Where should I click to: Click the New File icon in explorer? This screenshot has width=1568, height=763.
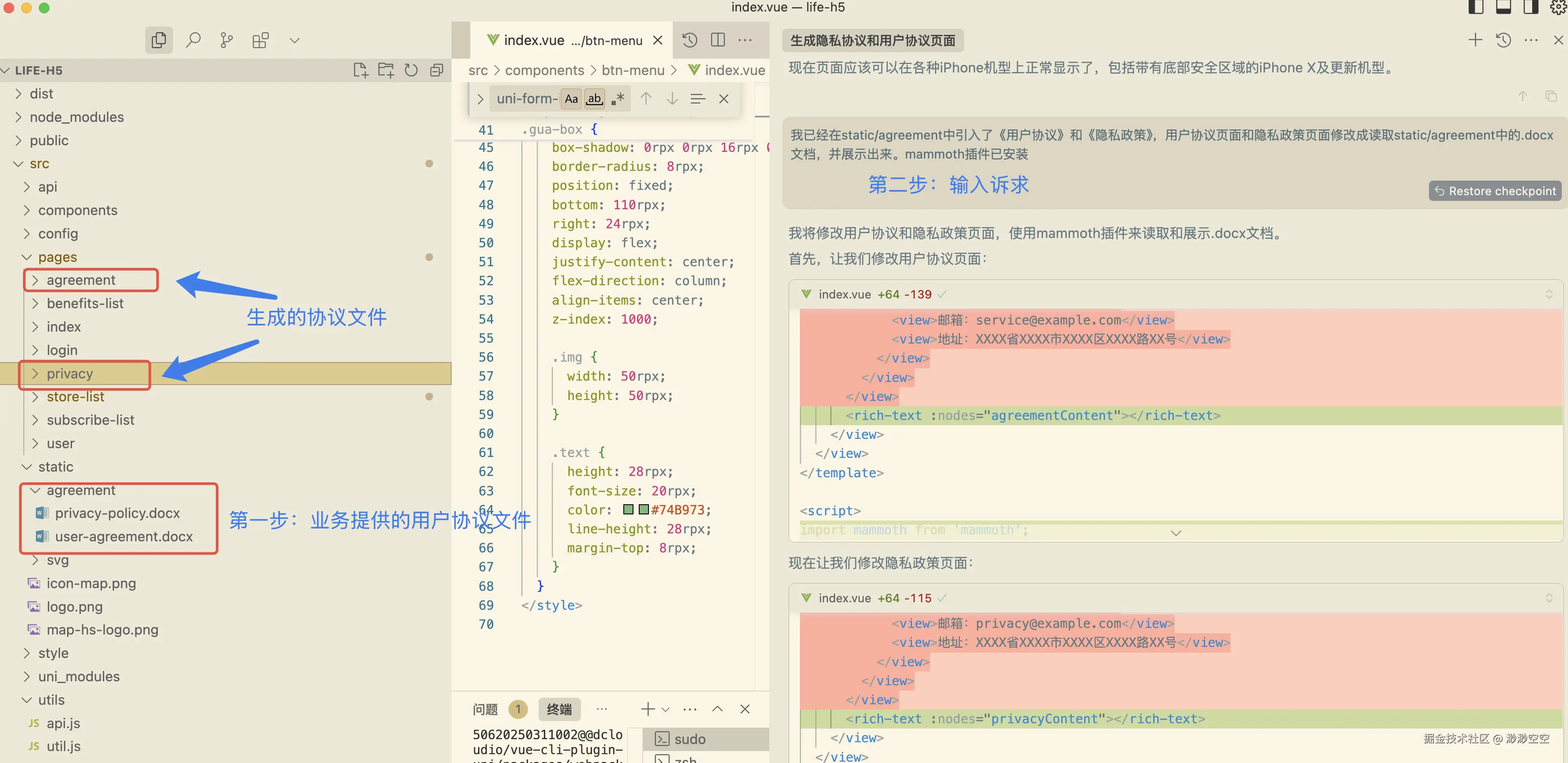click(360, 70)
